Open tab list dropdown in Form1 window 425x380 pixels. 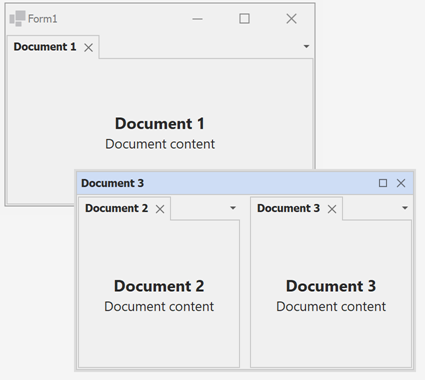pos(306,46)
